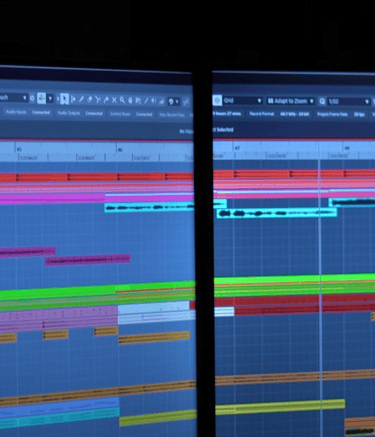Open the Grid snap type dropdown
Viewport: 375px width, 437px height.
[243, 100]
